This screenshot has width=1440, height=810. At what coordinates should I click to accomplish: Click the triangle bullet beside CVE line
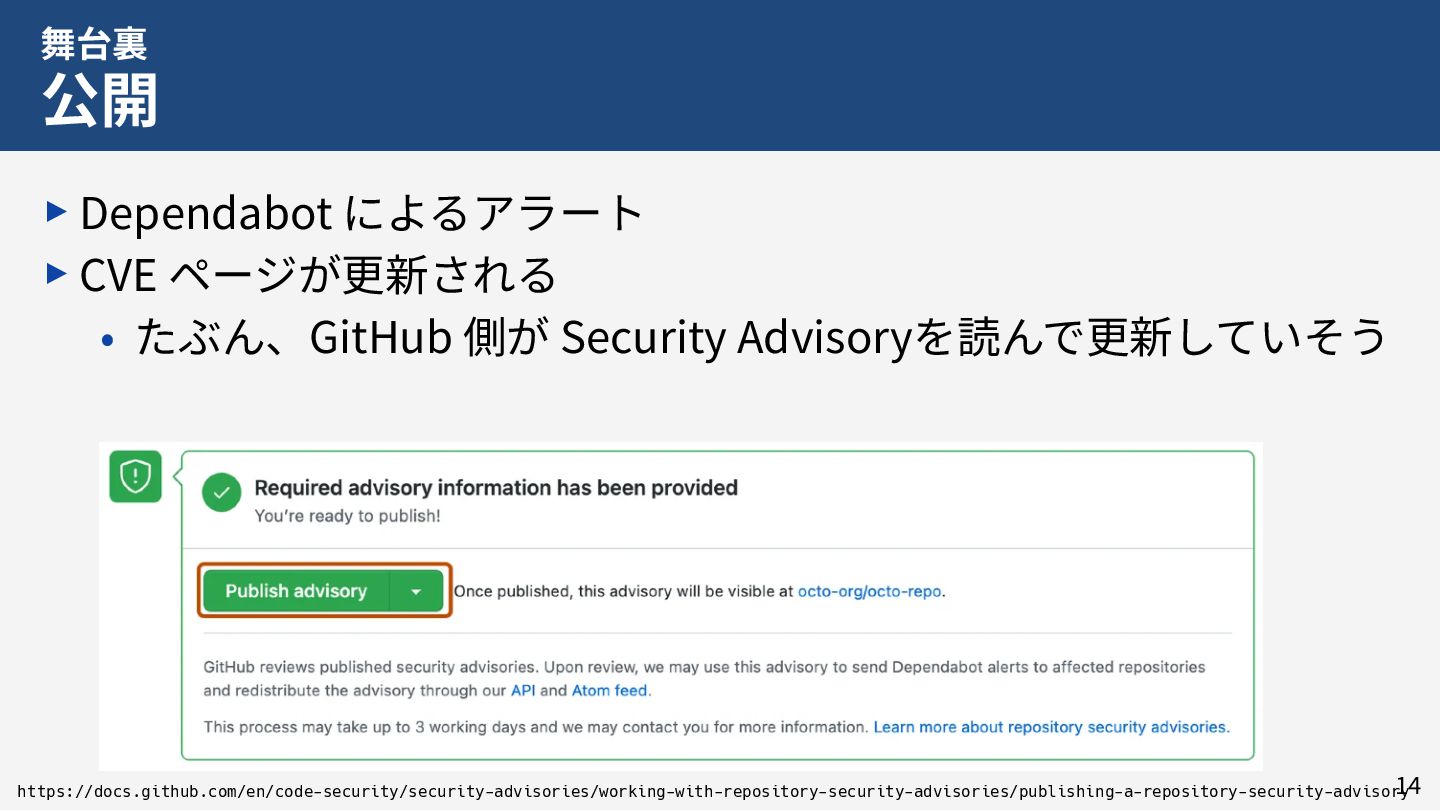point(57,273)
